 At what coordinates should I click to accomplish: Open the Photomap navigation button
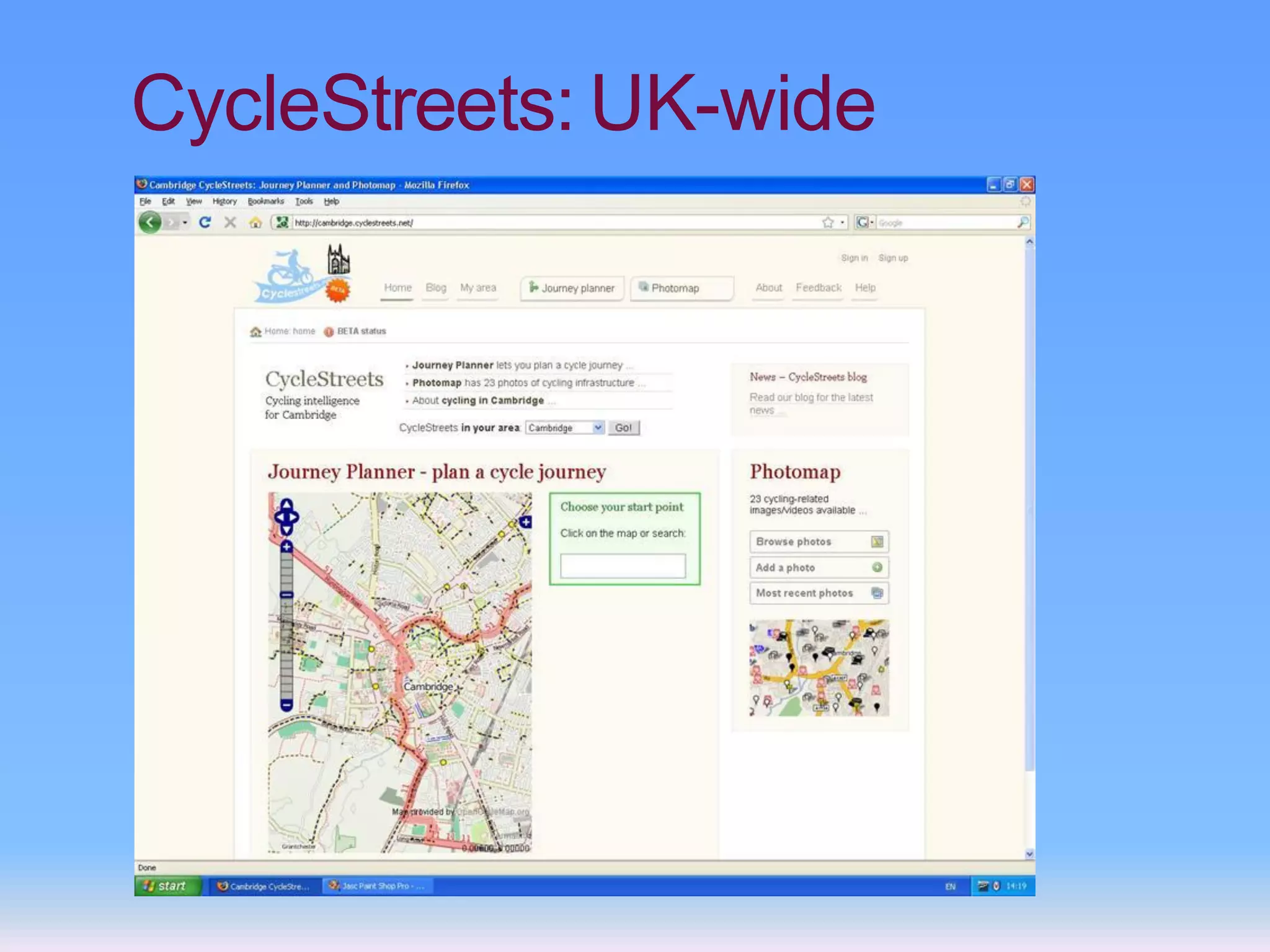click(682, 288)
